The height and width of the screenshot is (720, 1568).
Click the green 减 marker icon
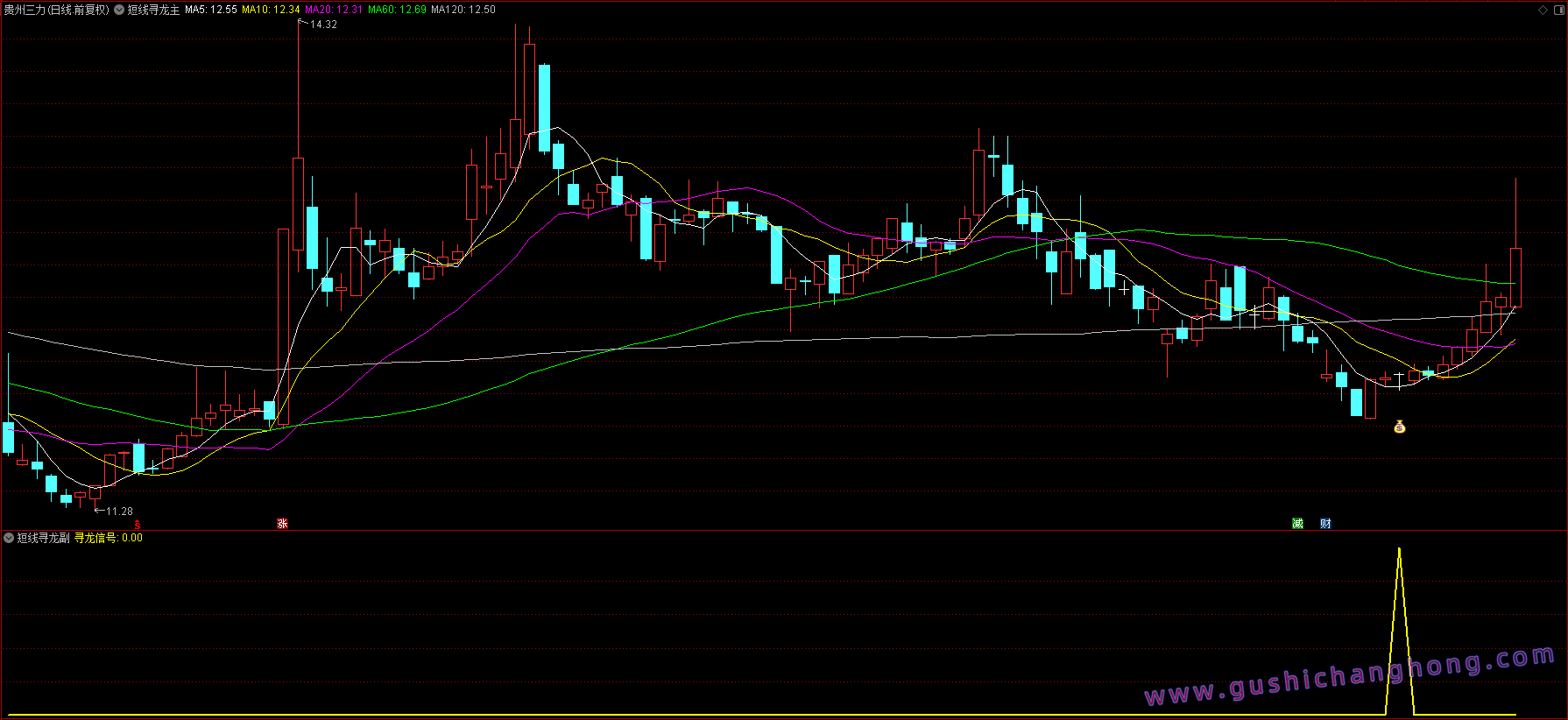1297,524
